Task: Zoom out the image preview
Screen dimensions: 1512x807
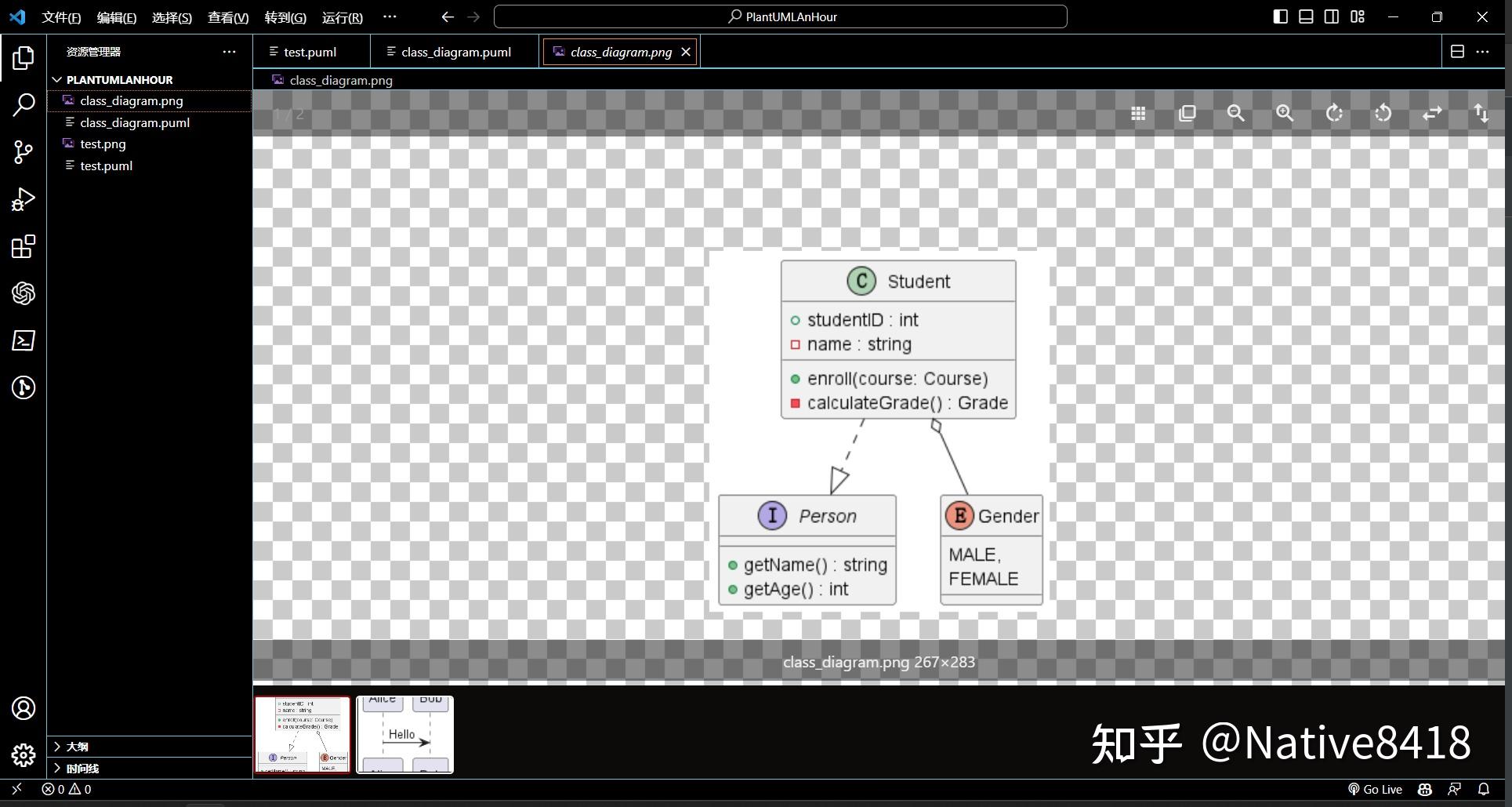Action: point(1236,114)
